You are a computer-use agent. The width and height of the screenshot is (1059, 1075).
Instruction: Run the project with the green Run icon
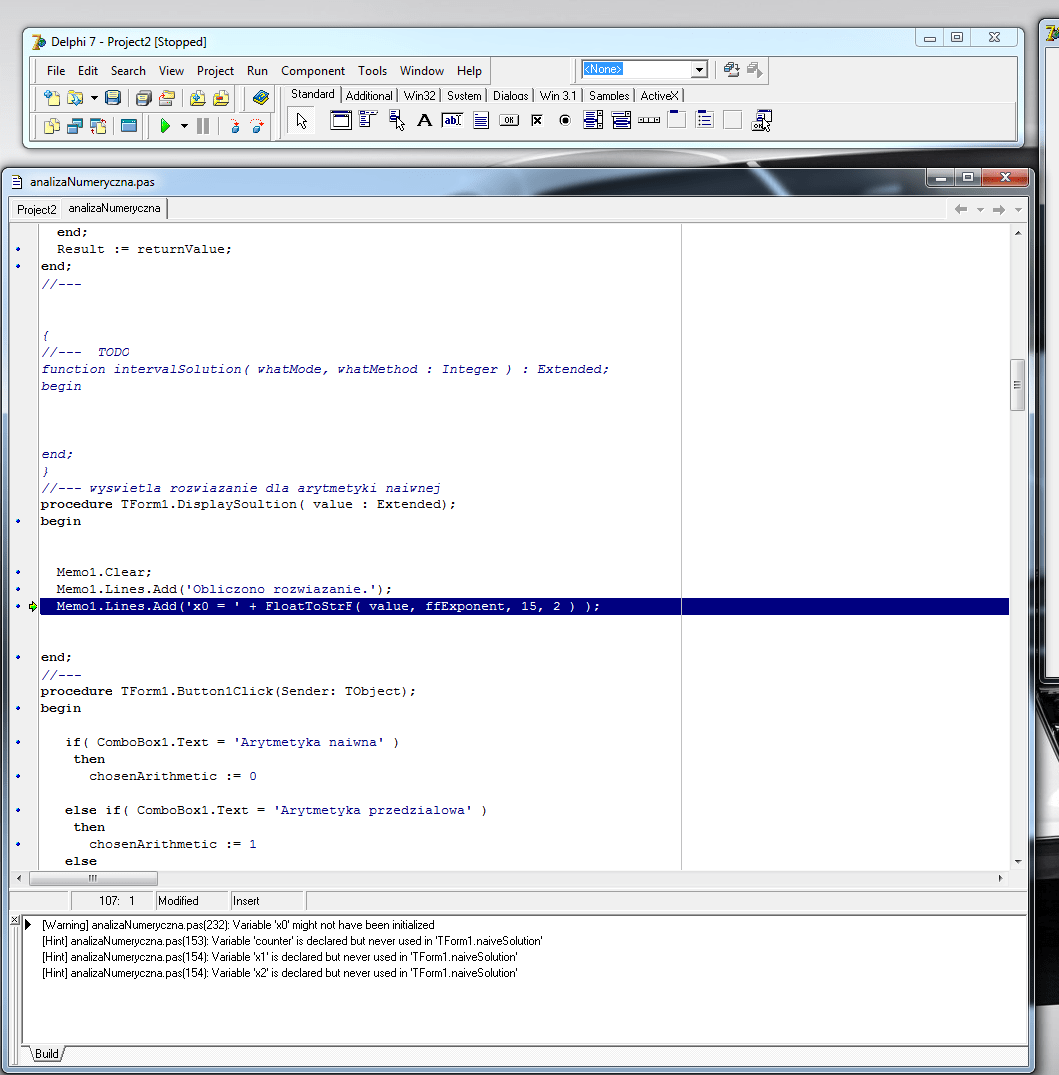165,126
